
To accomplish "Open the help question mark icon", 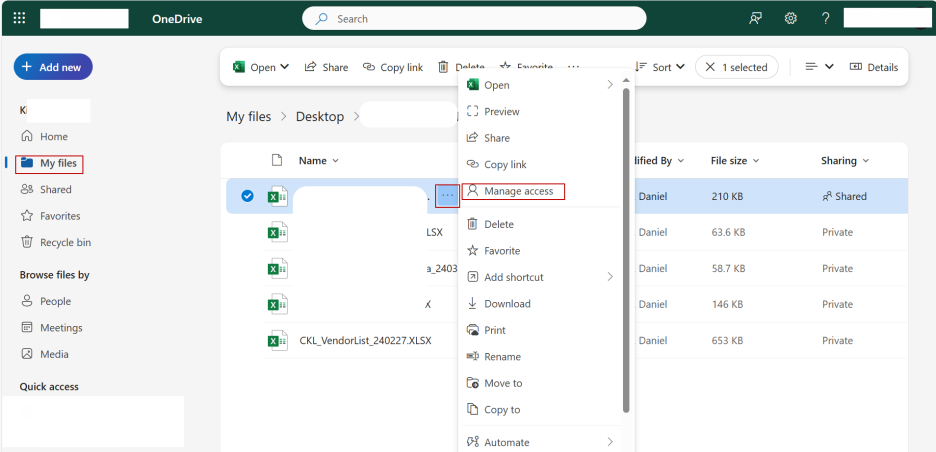I will [826, 19].
